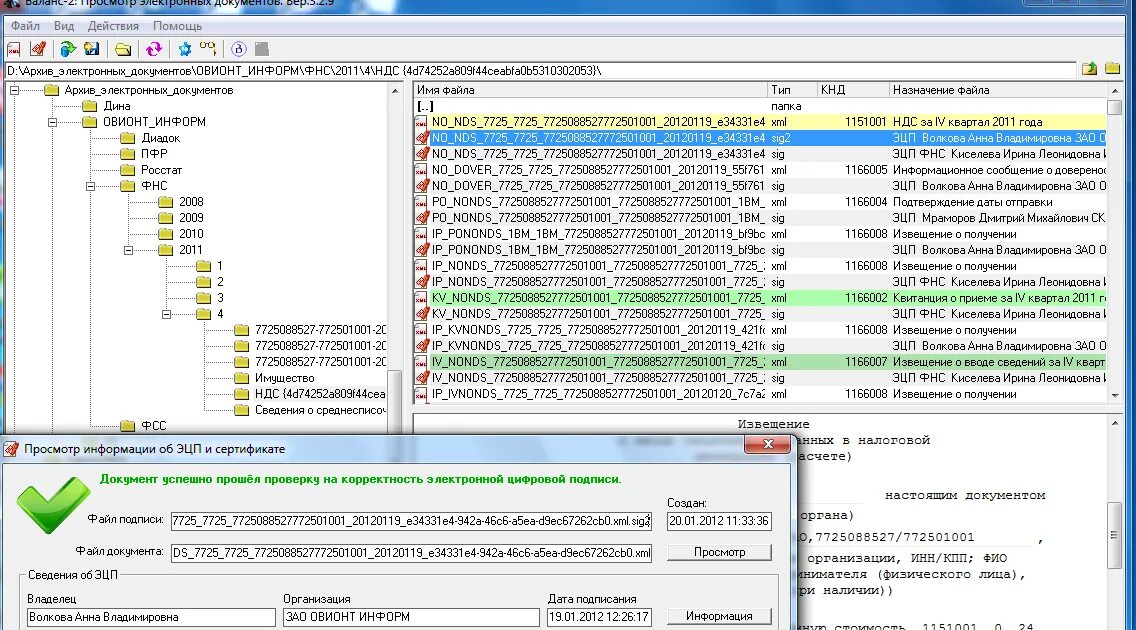Click the icon of Извещение о вводе сведений row
Image resolution: width=1136 pixels, height=630 pixels.
[422, 361]
